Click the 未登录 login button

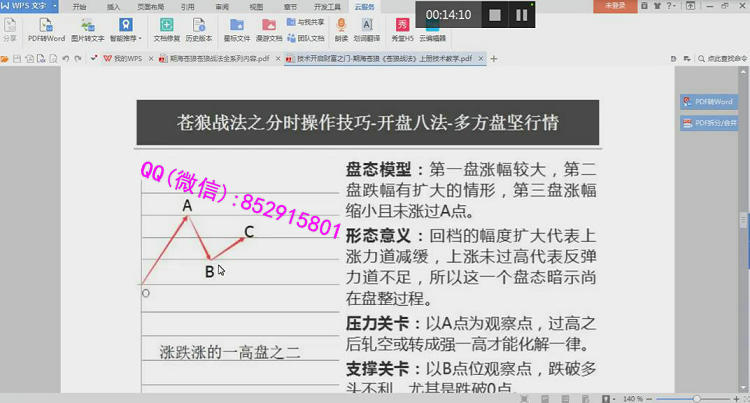pyautogui.click(x=617, y=6)
